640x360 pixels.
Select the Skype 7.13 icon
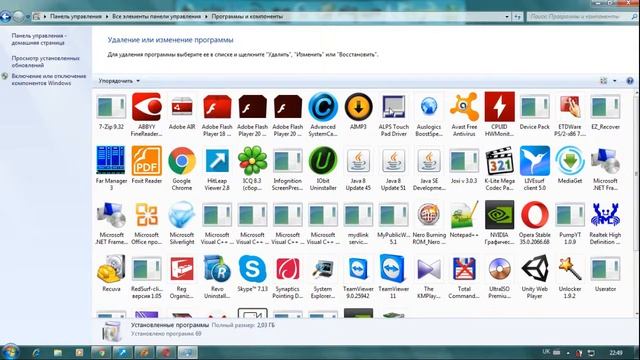click(x=252, y=269)
